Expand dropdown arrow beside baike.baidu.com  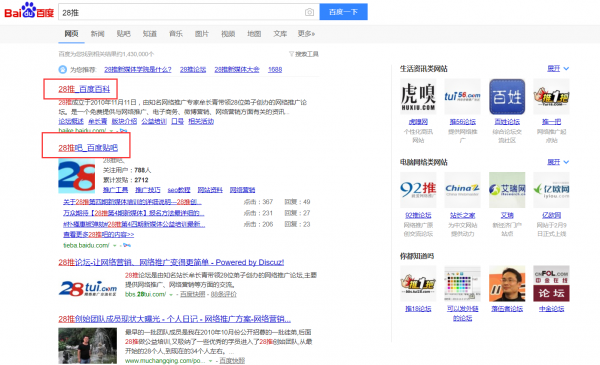coord(112,131)
